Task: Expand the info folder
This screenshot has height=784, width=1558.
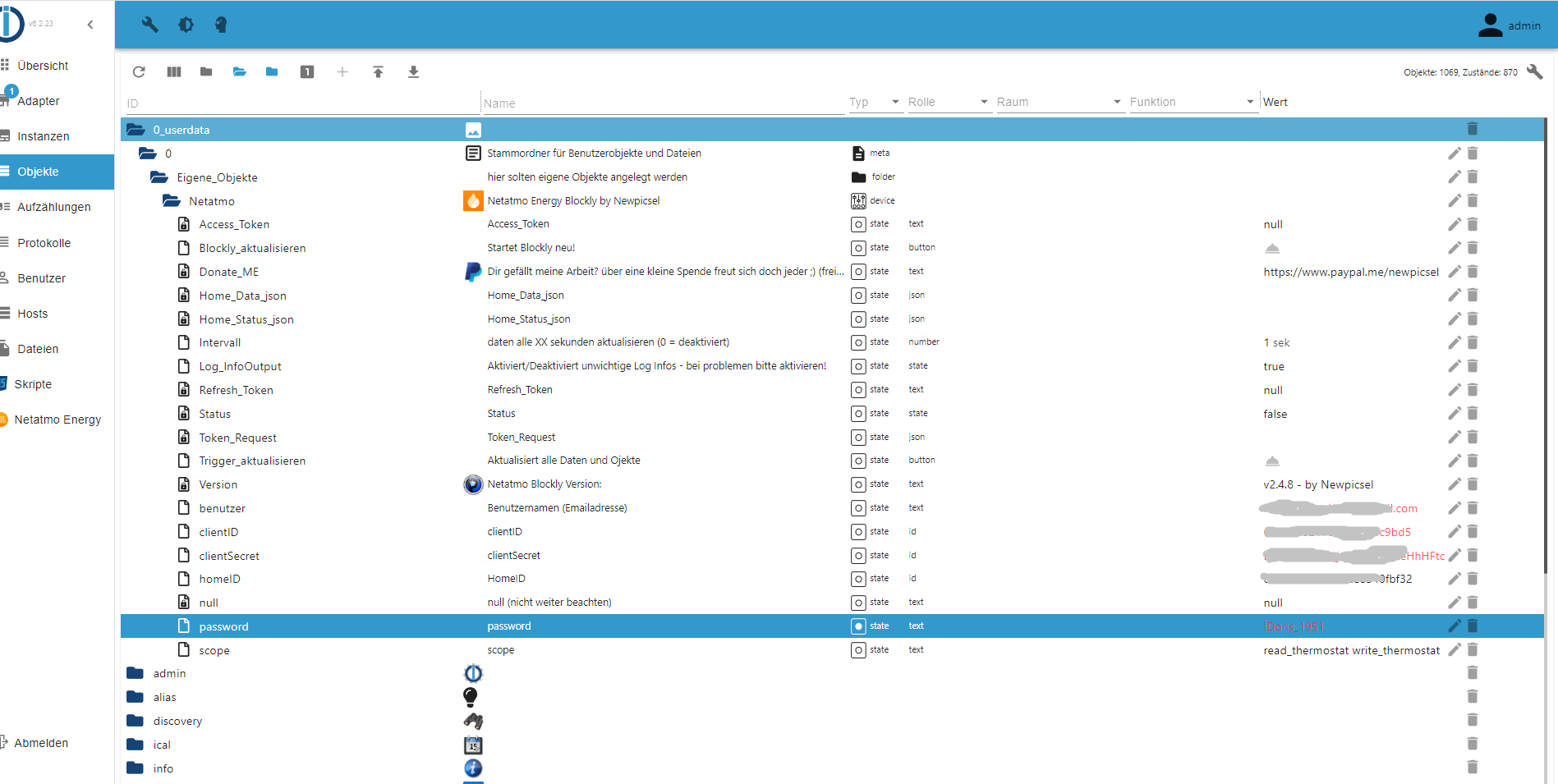Action: (136, 768)
